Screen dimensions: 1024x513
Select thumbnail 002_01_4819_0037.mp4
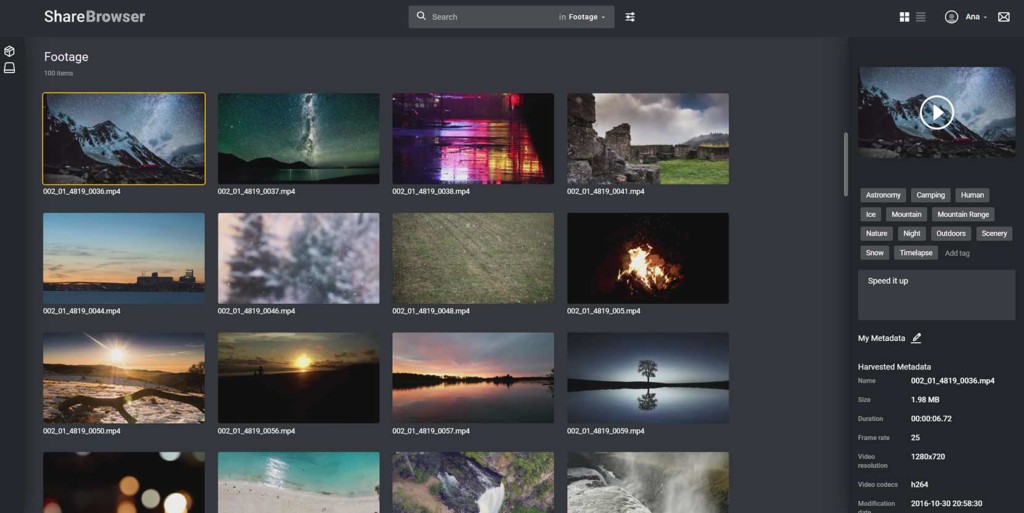tap(298, 138)
